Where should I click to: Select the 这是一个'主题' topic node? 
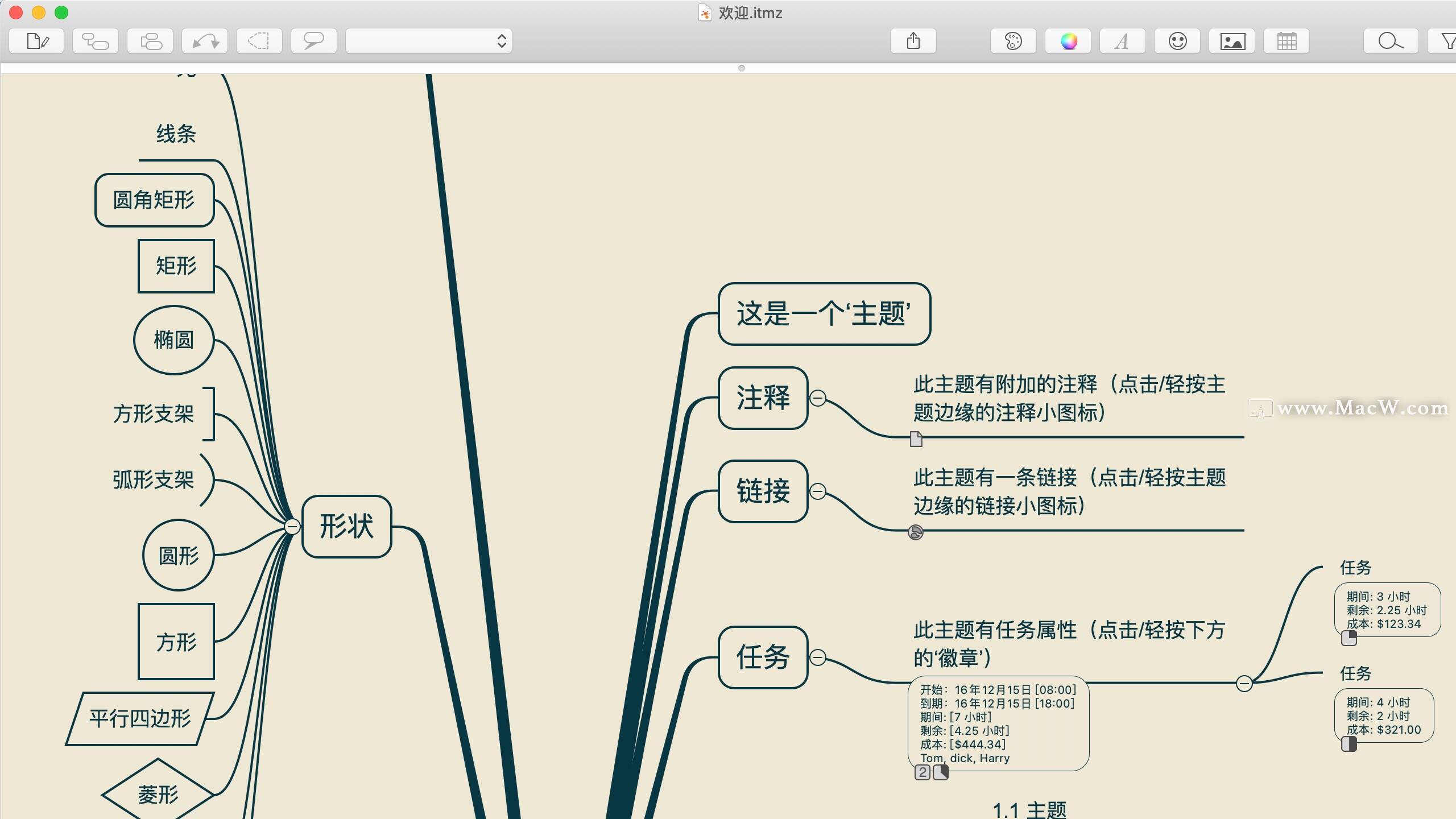(x=824, y=314)
